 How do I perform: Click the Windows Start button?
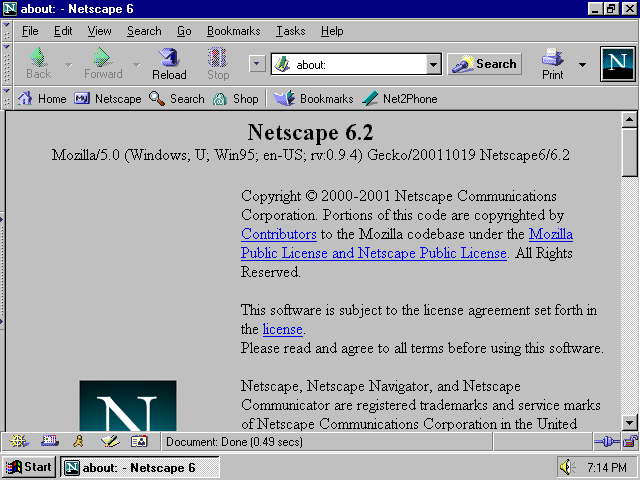[29, 467]
